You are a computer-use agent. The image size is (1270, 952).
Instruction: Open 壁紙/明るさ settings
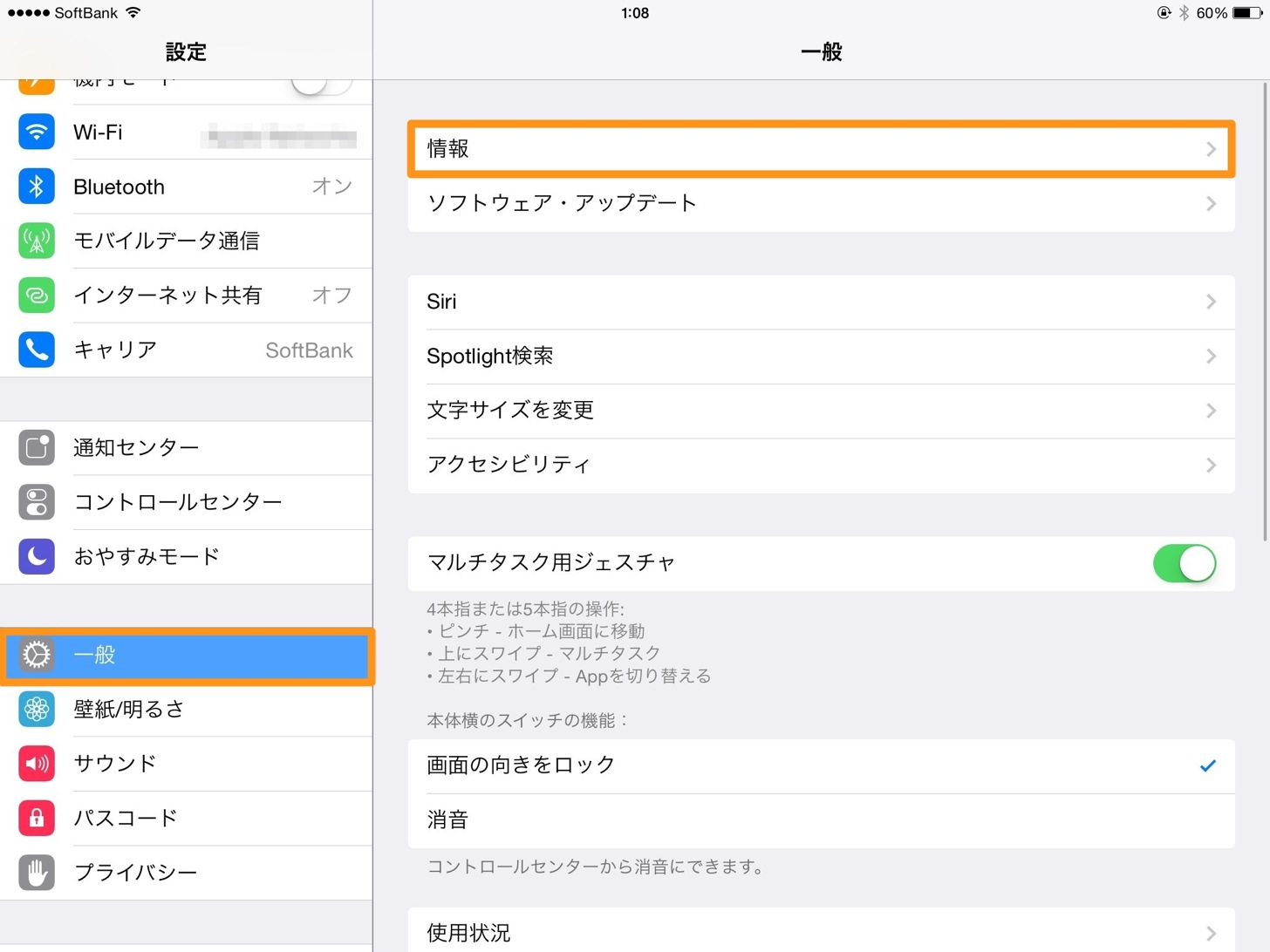tap(186, 710)
